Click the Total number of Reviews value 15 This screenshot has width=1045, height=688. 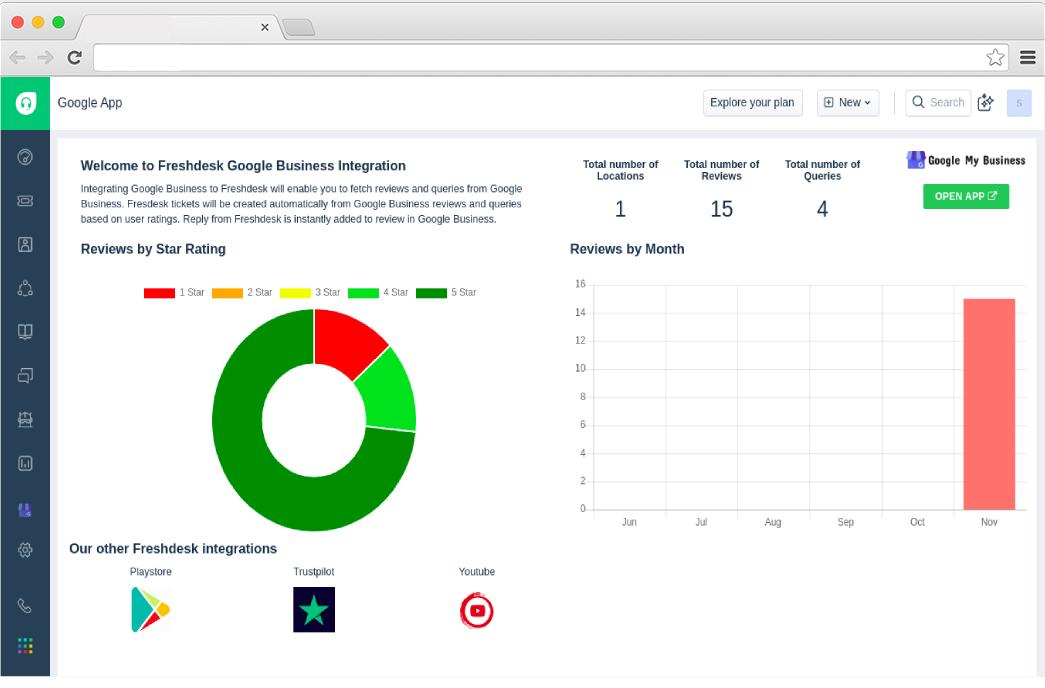(721, 209)
